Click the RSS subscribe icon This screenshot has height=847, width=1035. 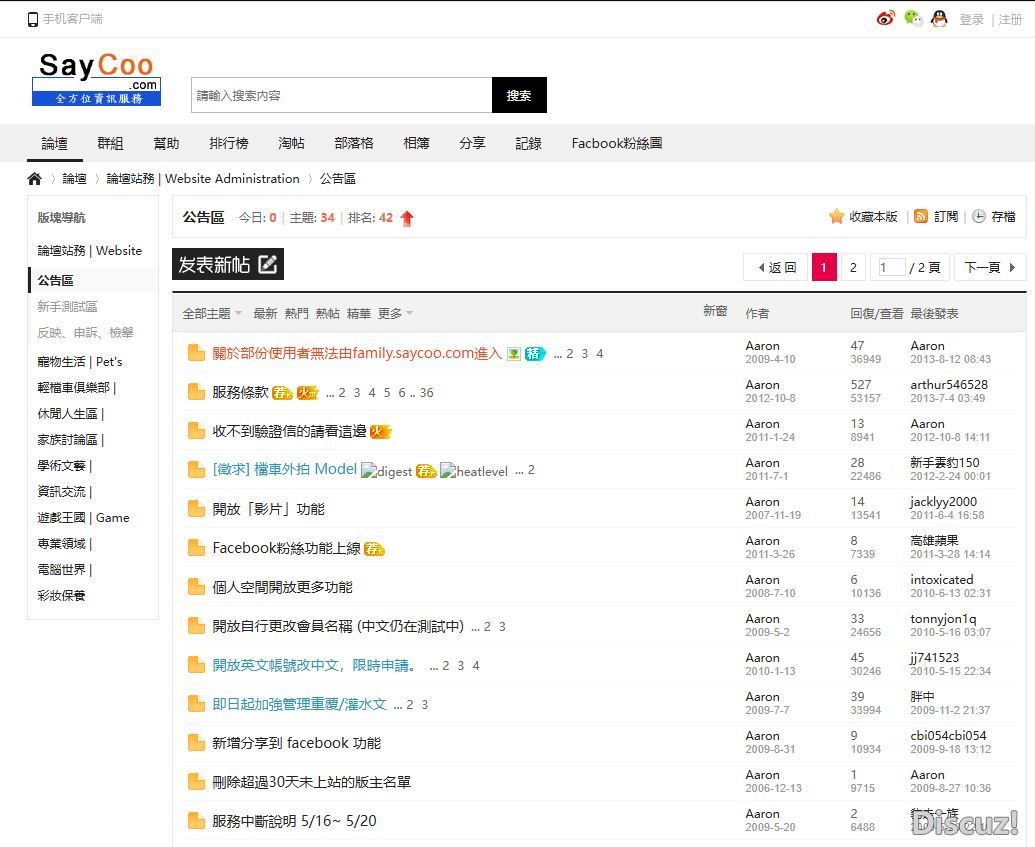(921, 216)
